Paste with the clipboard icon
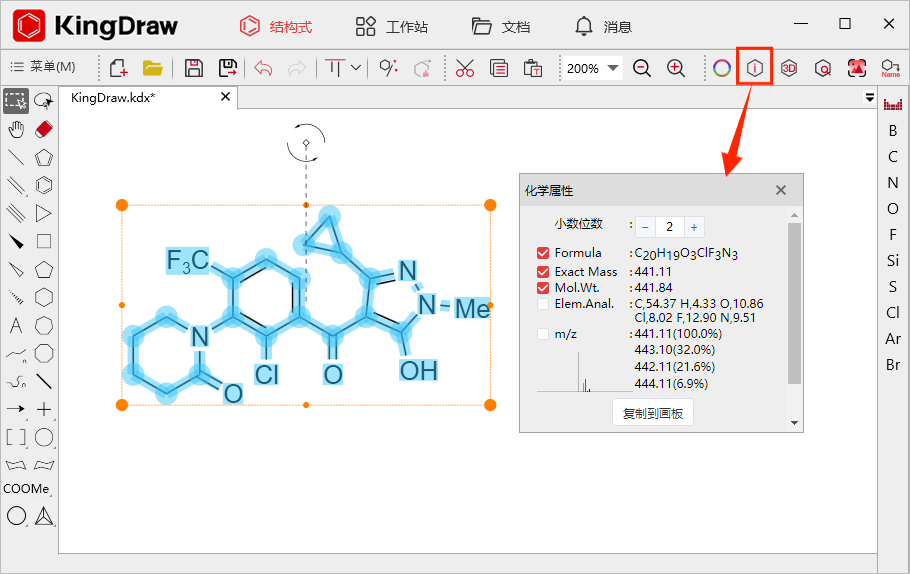This screenshot has height=574, width=910. (x=533, y=68)
